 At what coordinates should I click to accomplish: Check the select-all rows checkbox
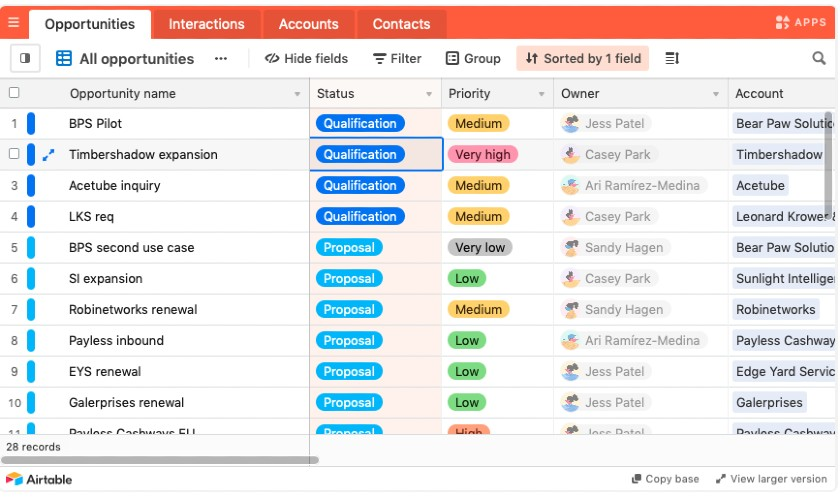(x=14, y=93)
